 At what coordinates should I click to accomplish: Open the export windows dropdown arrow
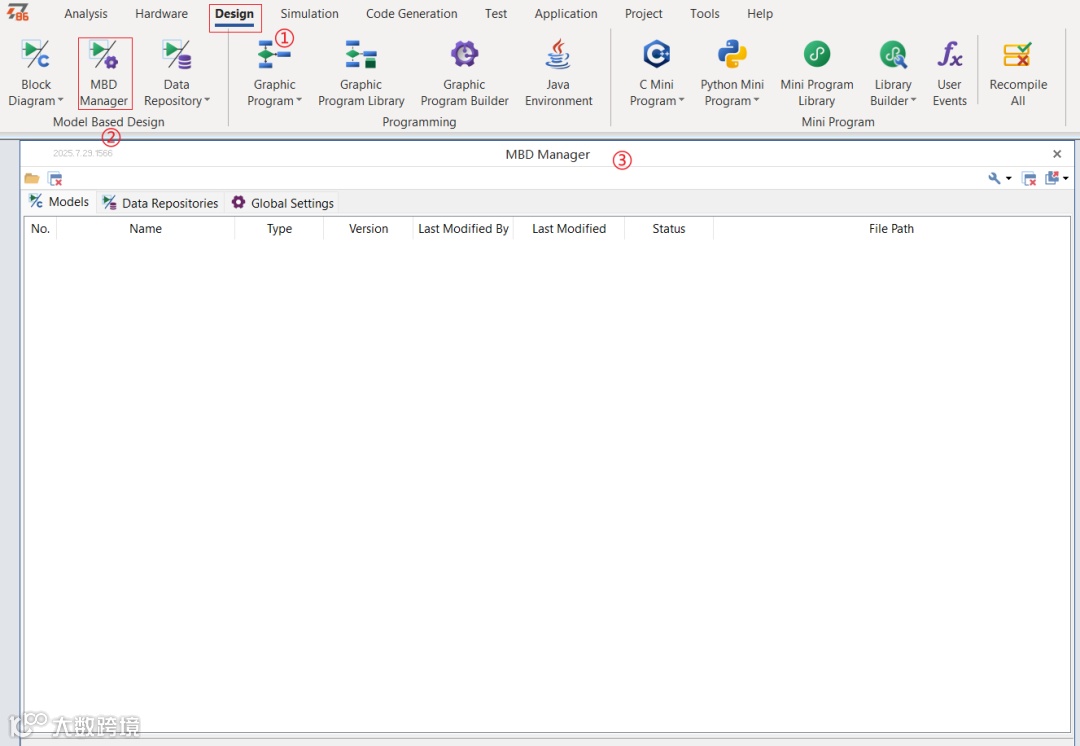pyautogui.click(x=1066, y=178)
